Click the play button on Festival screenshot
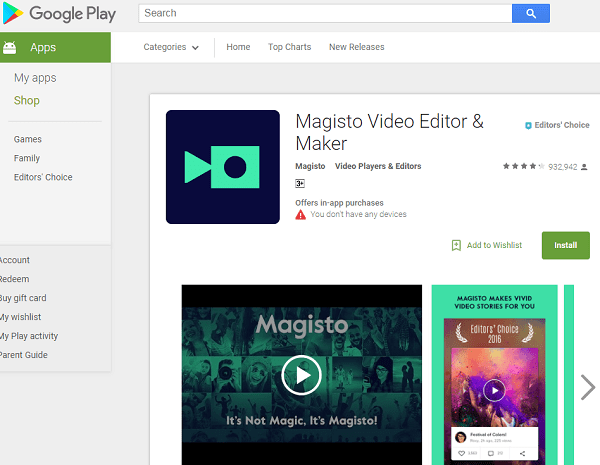Viewport: 600px width, 465px height. 494,390
